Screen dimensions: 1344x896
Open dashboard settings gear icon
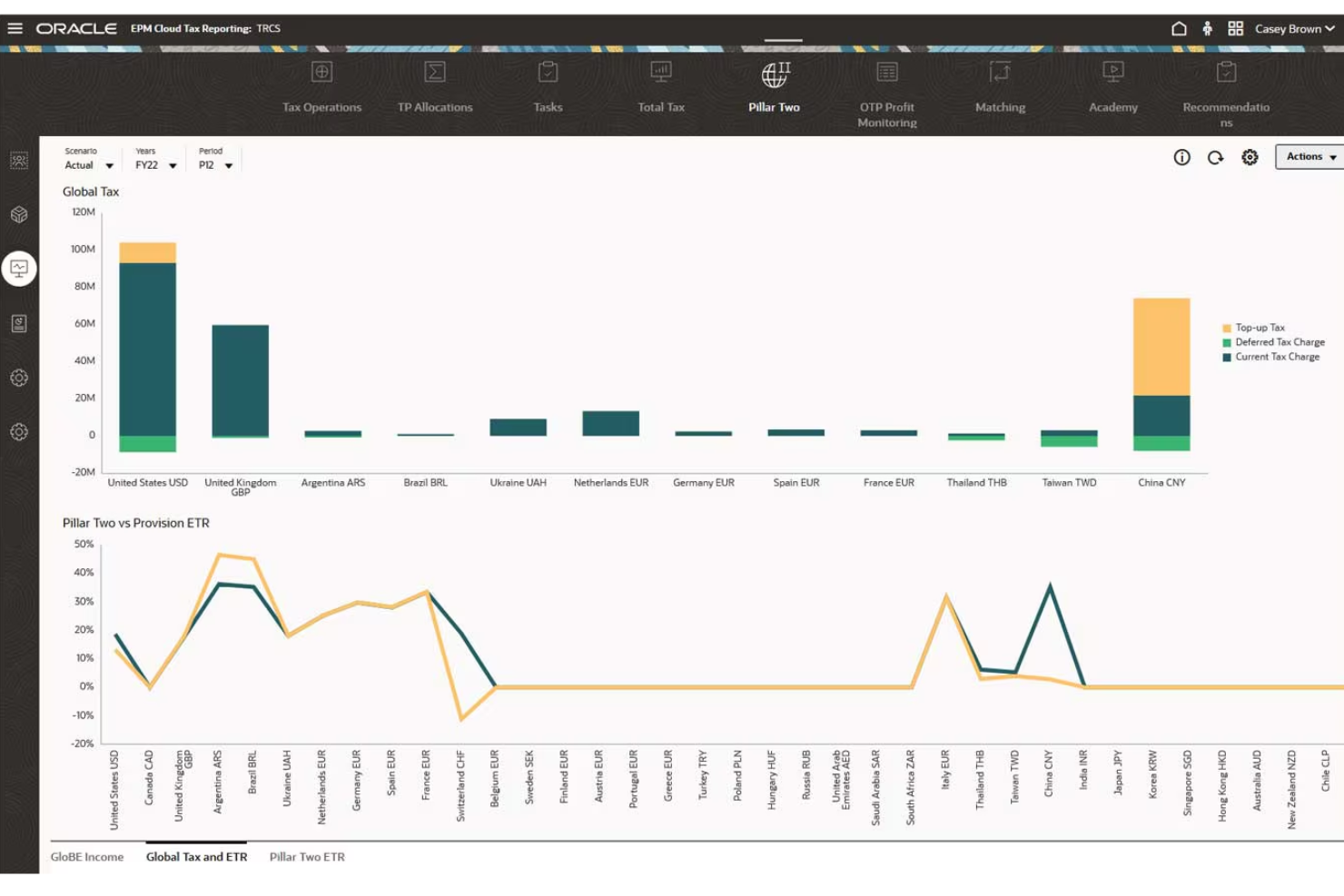[x=1250, y=157]
